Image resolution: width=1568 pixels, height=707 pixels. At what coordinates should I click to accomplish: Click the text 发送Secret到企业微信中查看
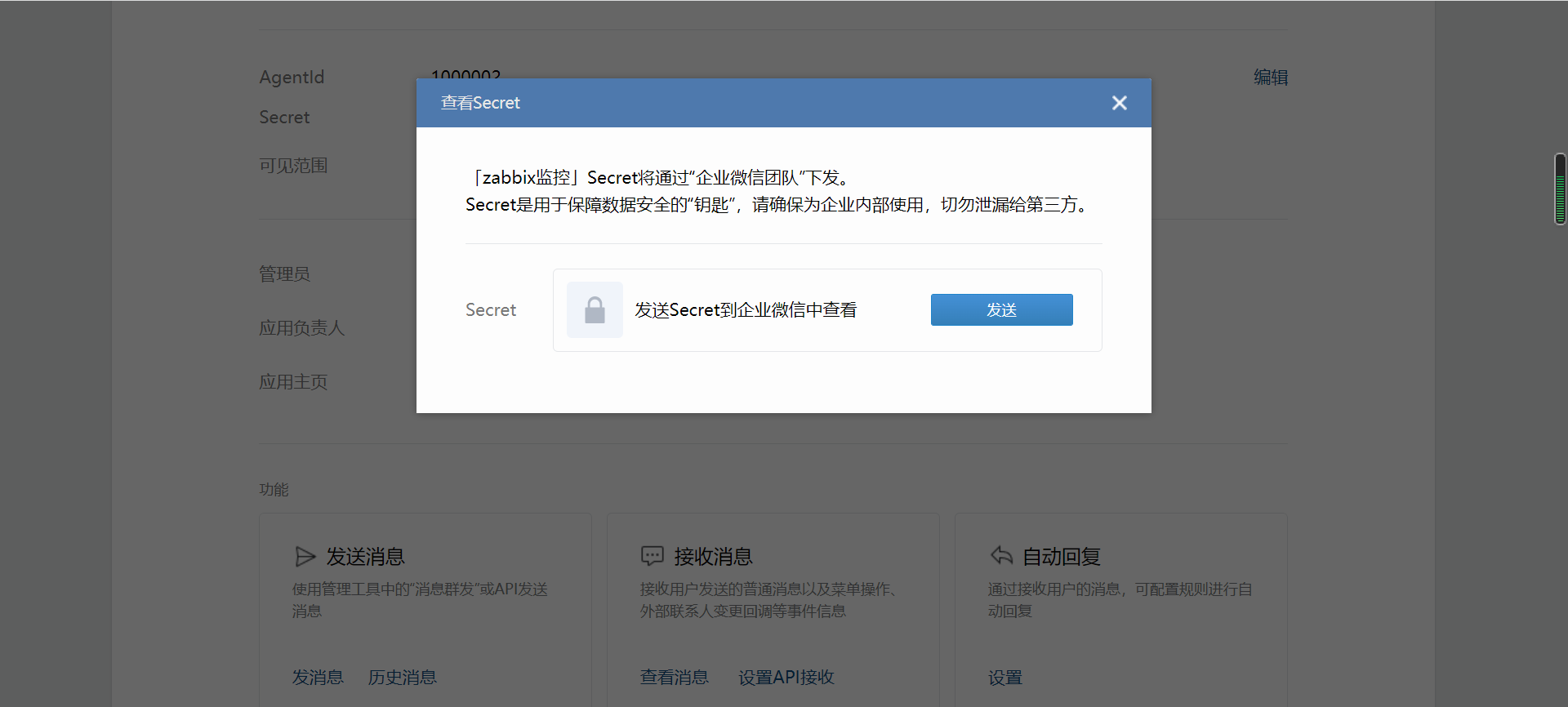(x=746, y=310)
